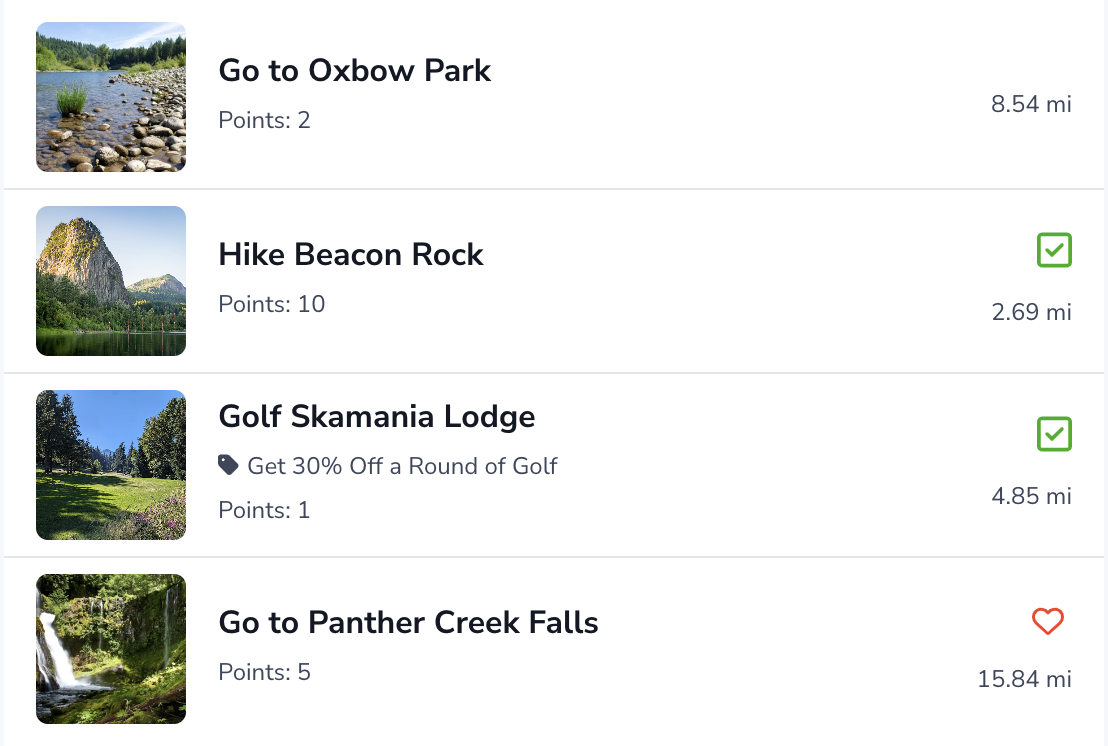Click the 4.85 mi distance for Skamania Lodge
The width and height of the screenshot is (1108, 746).
tap(1031, 496)
